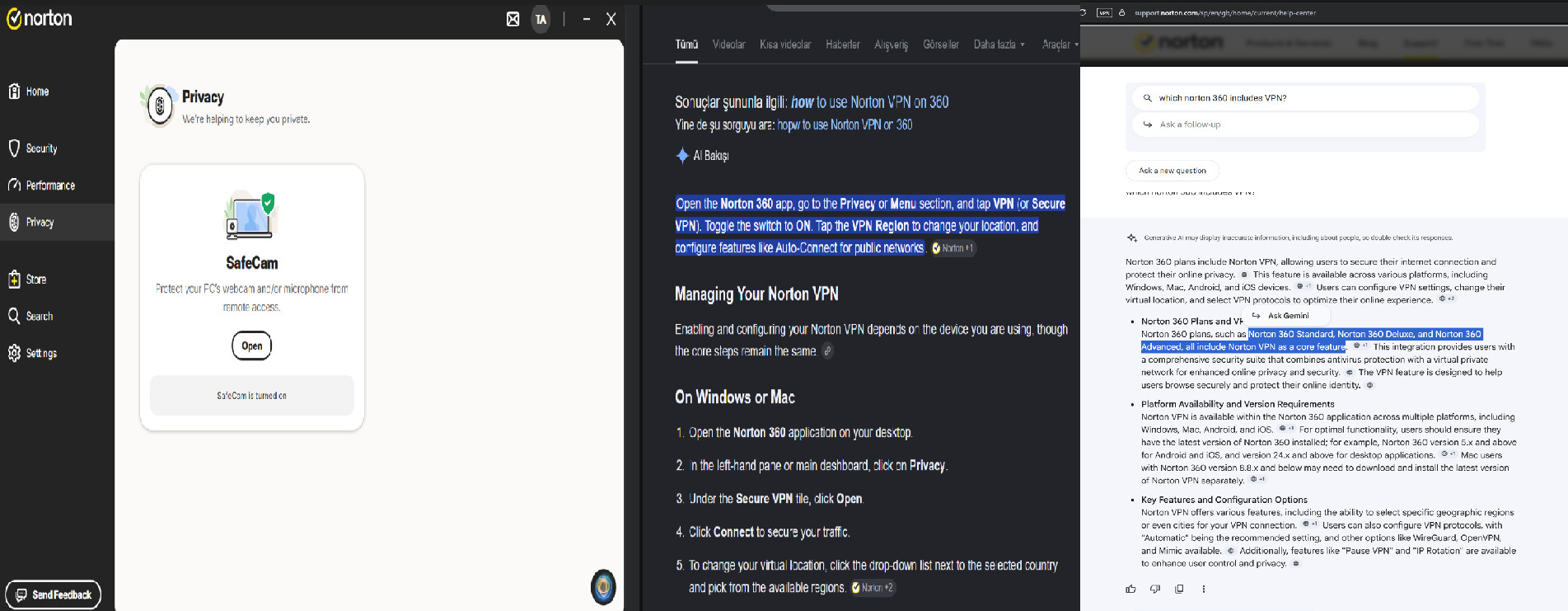Screen dimensions: 1568x611
Task: Expand the Araçlar tools dropdown
Action: 1060,45
